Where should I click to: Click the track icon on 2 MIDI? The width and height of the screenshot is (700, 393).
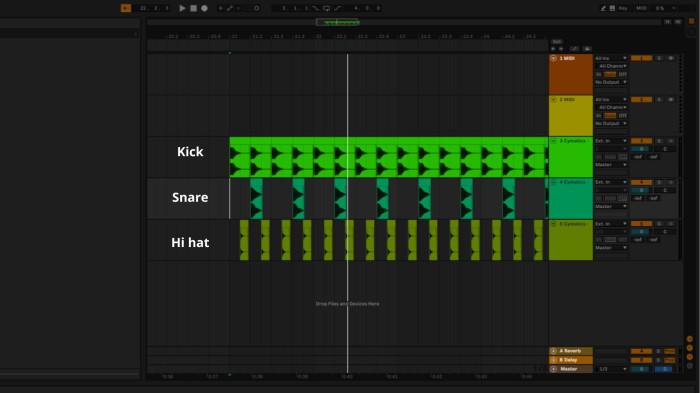coord(554,100)
